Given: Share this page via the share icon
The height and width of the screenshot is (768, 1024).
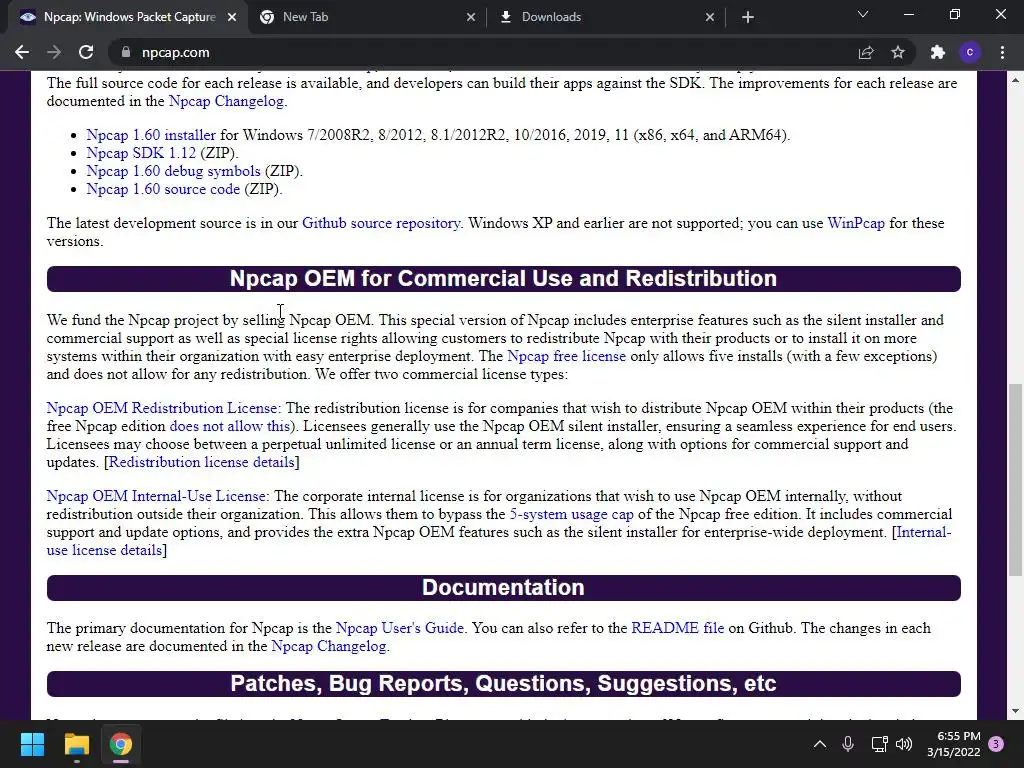Looking at the screenshot, I should tap(866, 52).
